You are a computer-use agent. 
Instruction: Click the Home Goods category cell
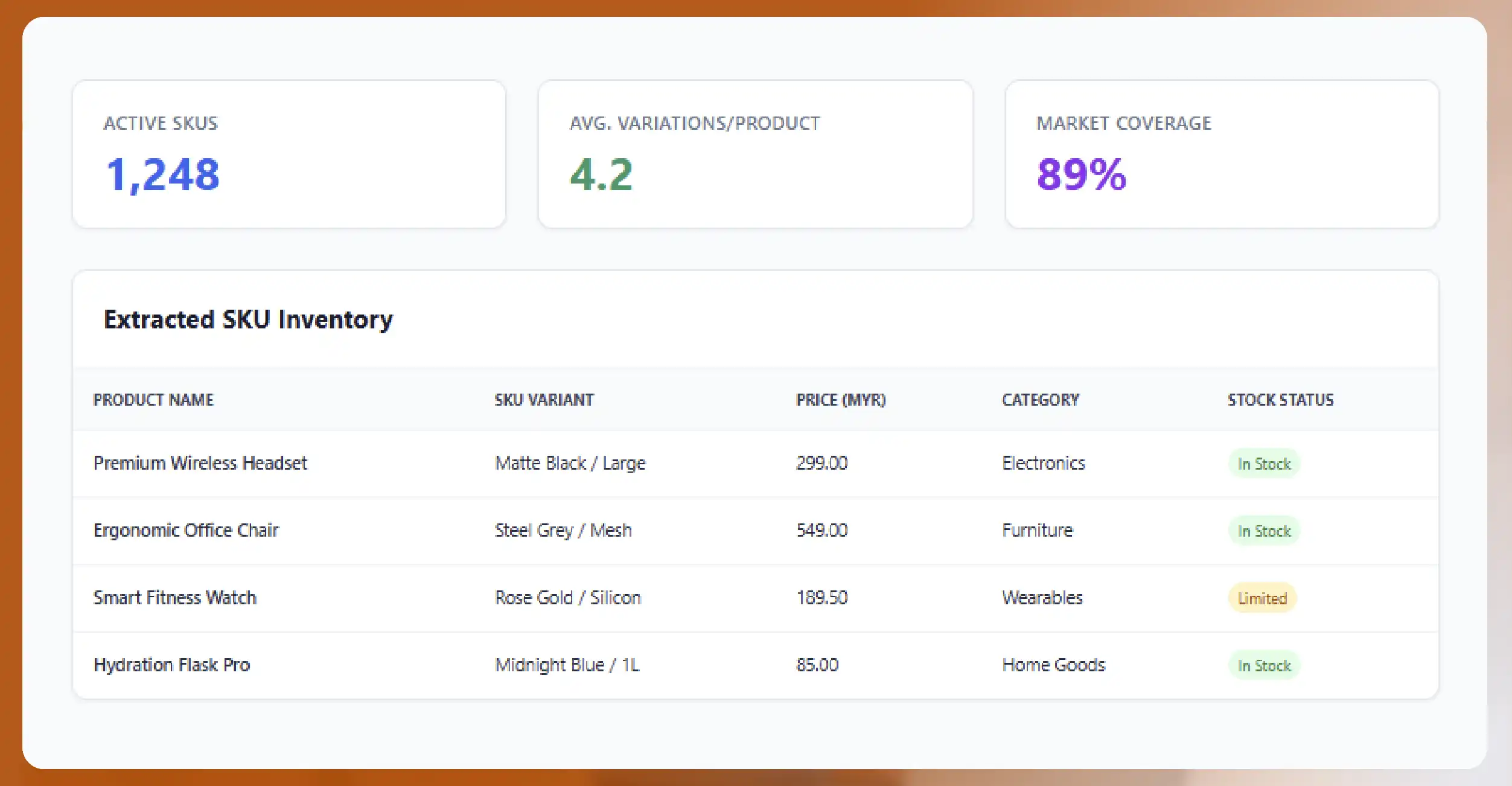pos(1053,665)
